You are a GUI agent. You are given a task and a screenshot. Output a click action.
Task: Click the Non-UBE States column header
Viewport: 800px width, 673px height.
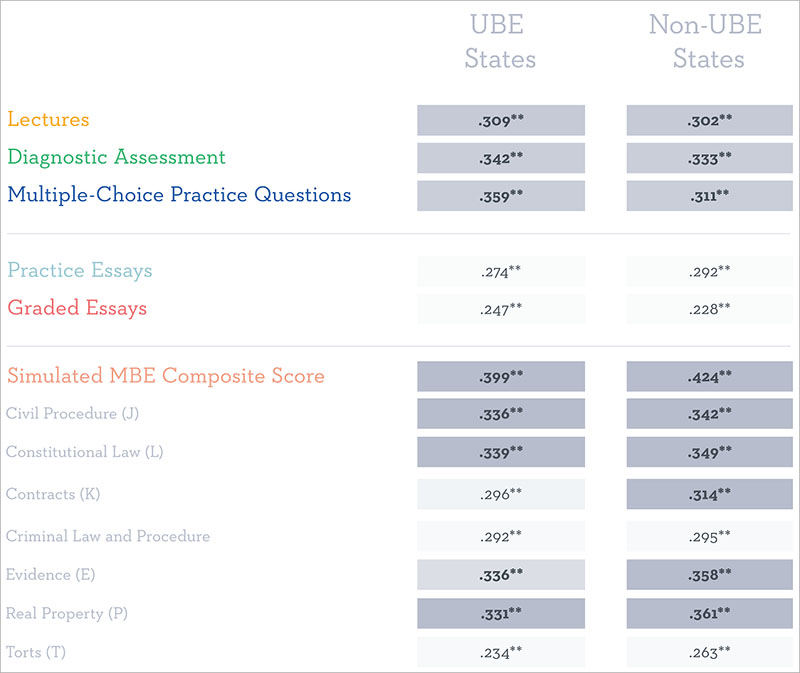coord(709,42)
